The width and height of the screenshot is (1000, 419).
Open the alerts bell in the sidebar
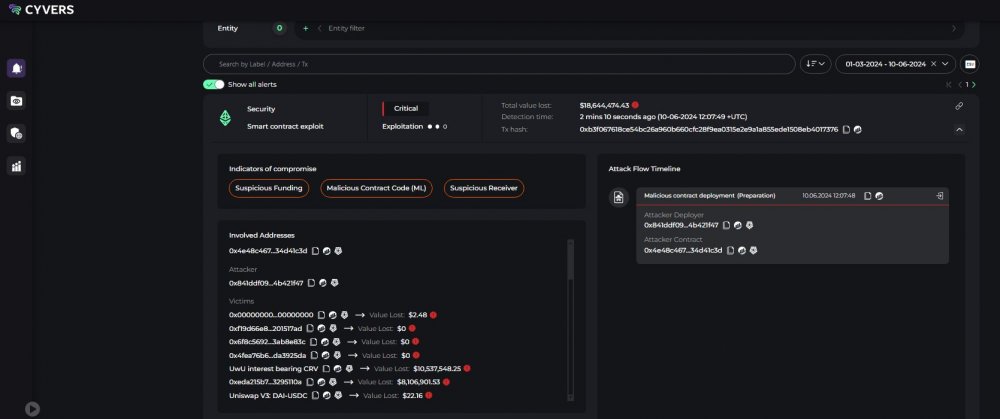[16, 68]
